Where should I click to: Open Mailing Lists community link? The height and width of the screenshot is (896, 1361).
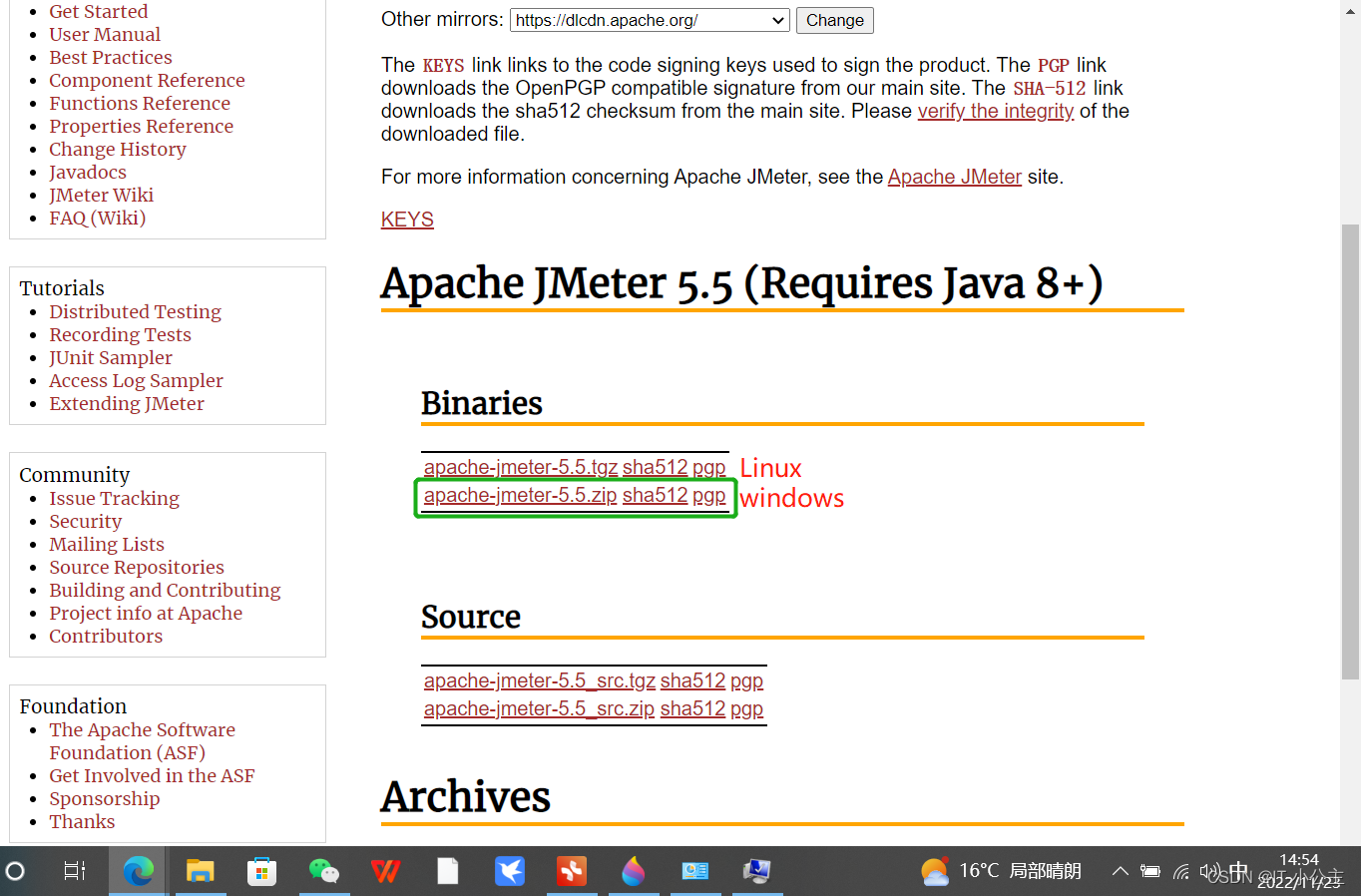[107, 544]
